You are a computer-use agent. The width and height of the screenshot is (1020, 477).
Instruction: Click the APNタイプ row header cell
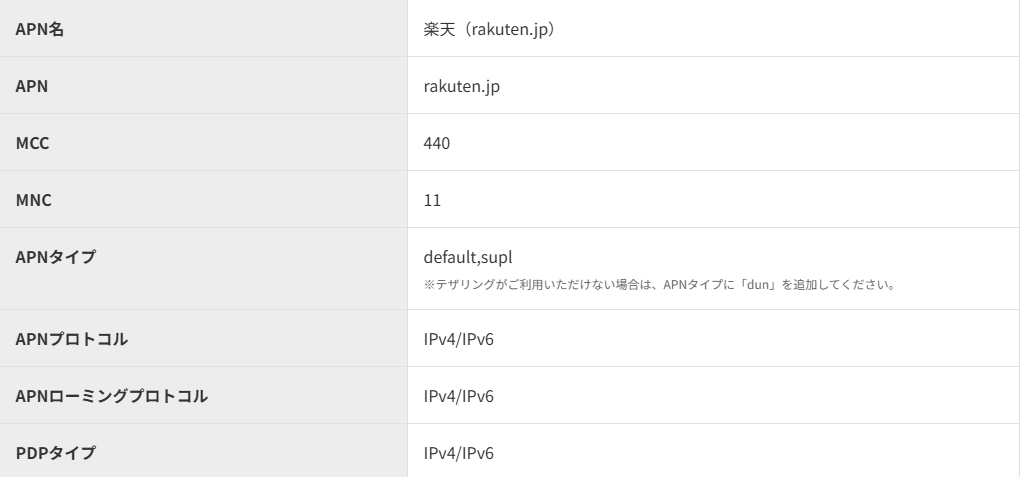56,257
